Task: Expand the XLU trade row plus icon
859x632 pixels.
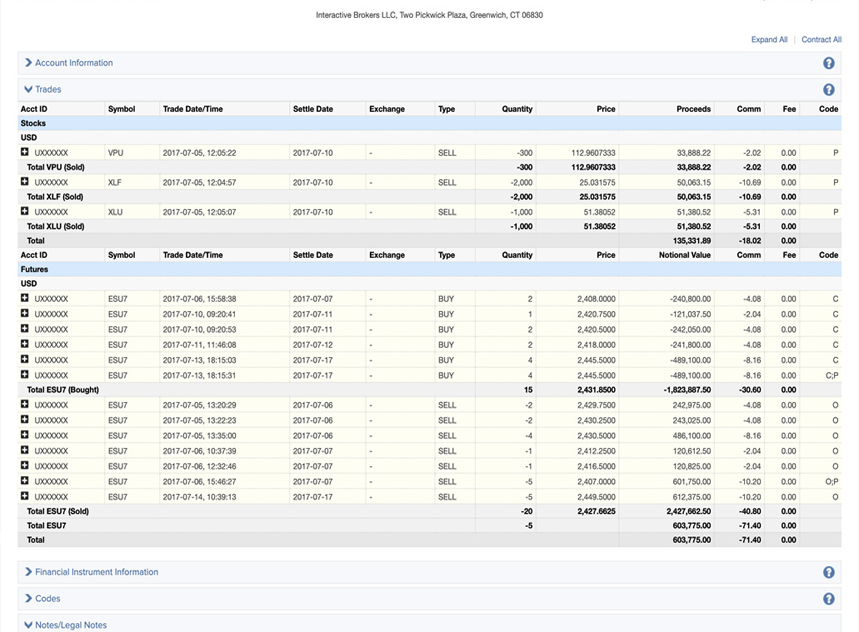Action: coord(25,212)
